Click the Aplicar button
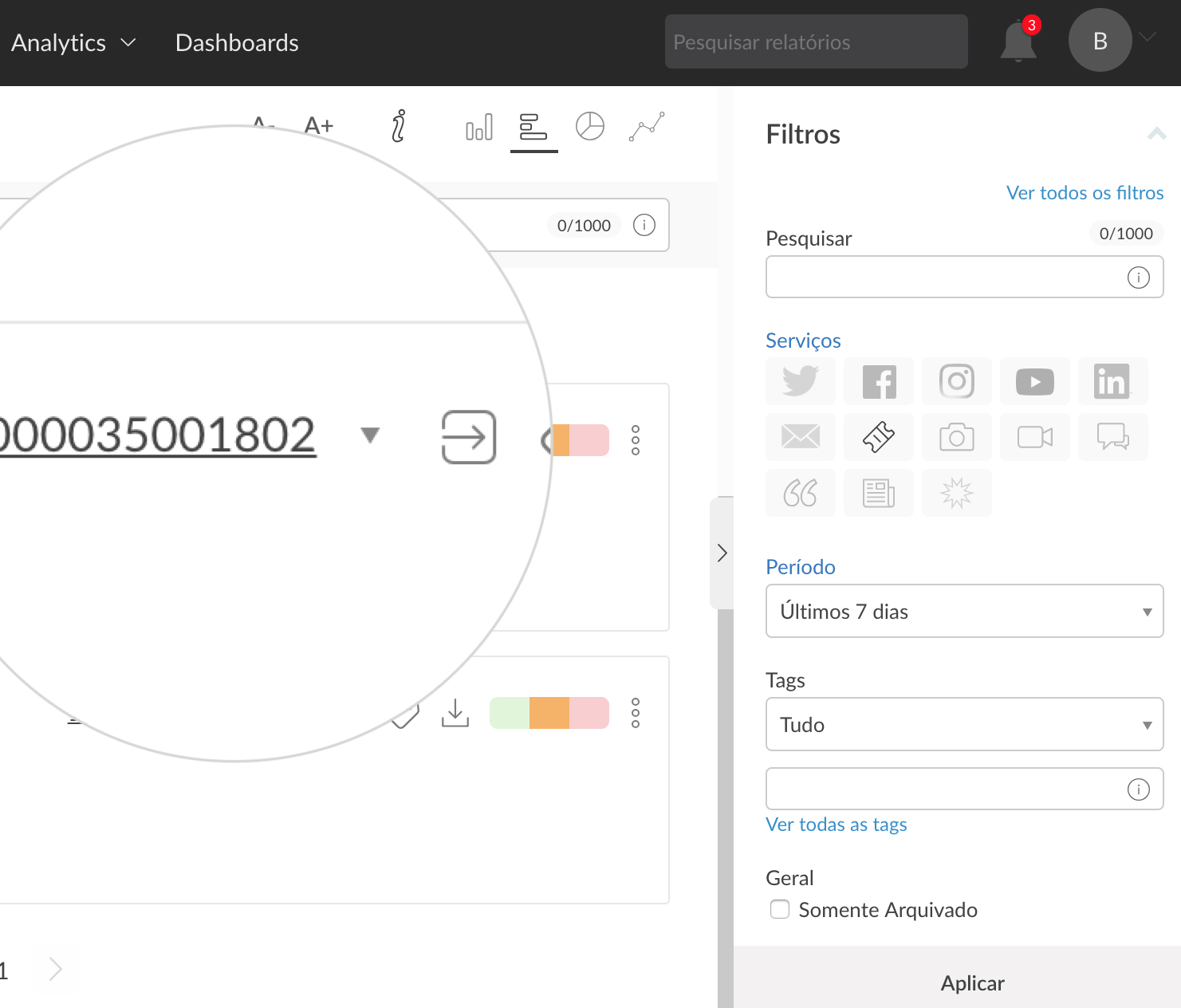 pyautogui.click(x=972, y=982)
